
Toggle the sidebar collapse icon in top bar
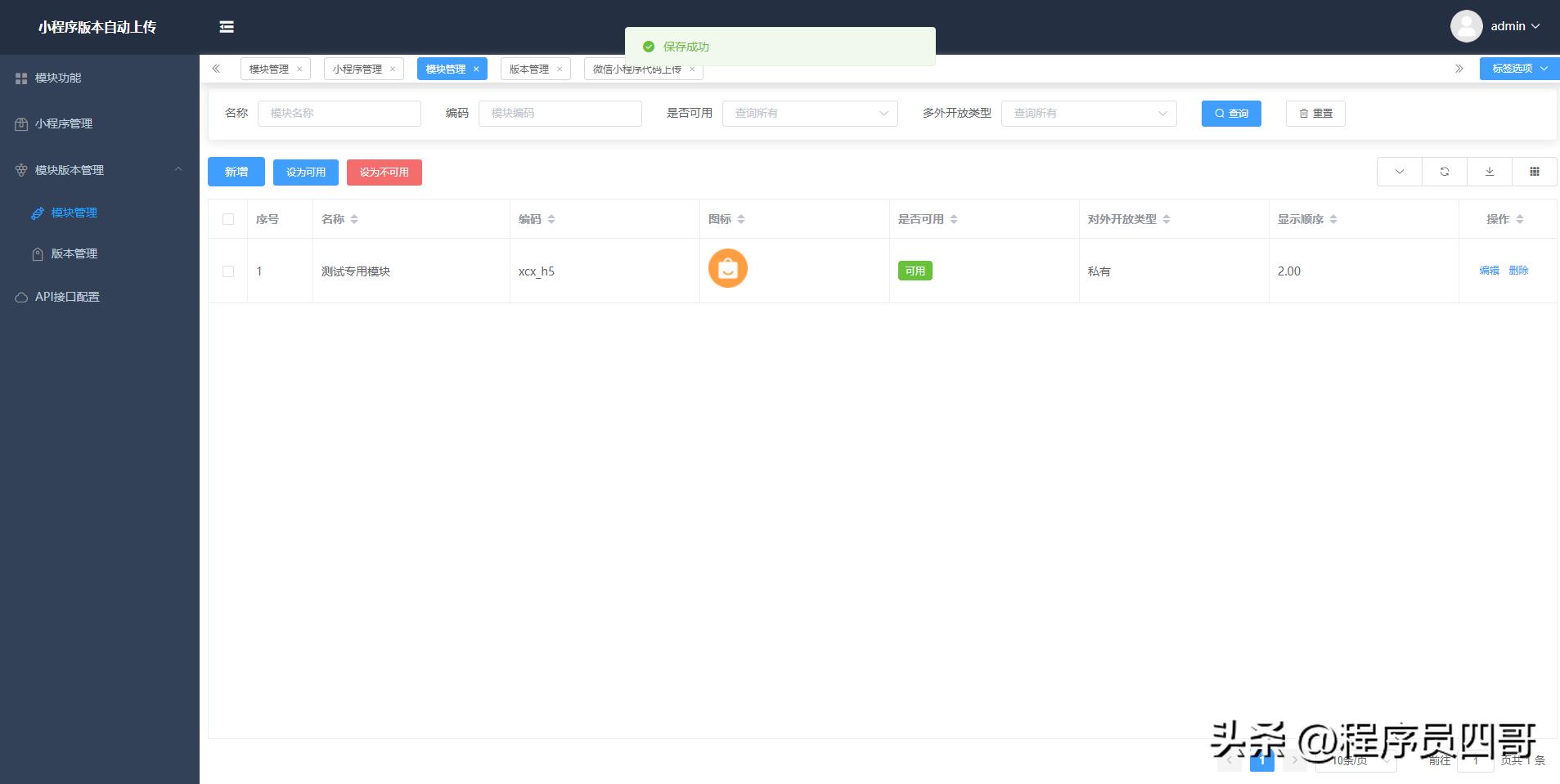click(x=227, y=27)
